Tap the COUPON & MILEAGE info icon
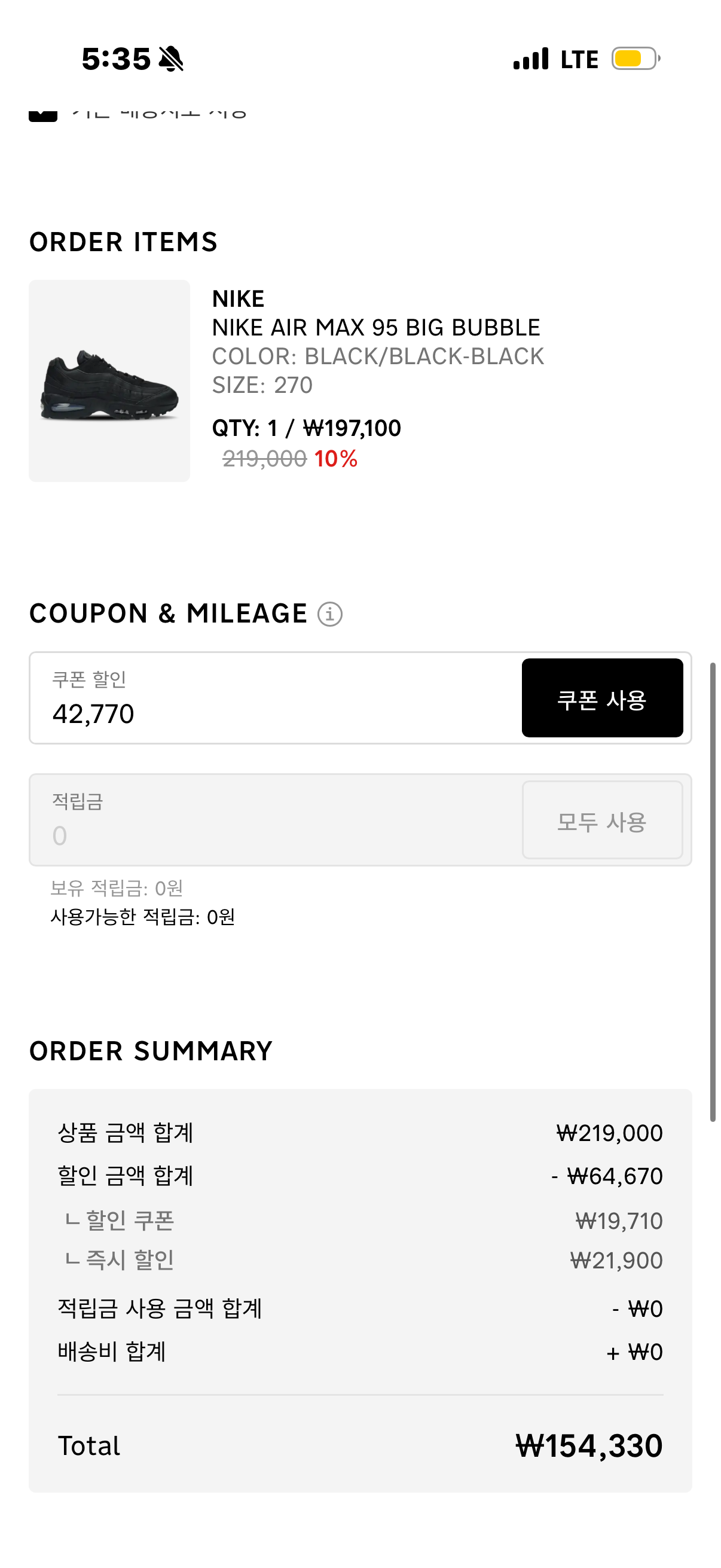Image resolution: width=721 pixels, height=1568 pixels. pos(330,614)
